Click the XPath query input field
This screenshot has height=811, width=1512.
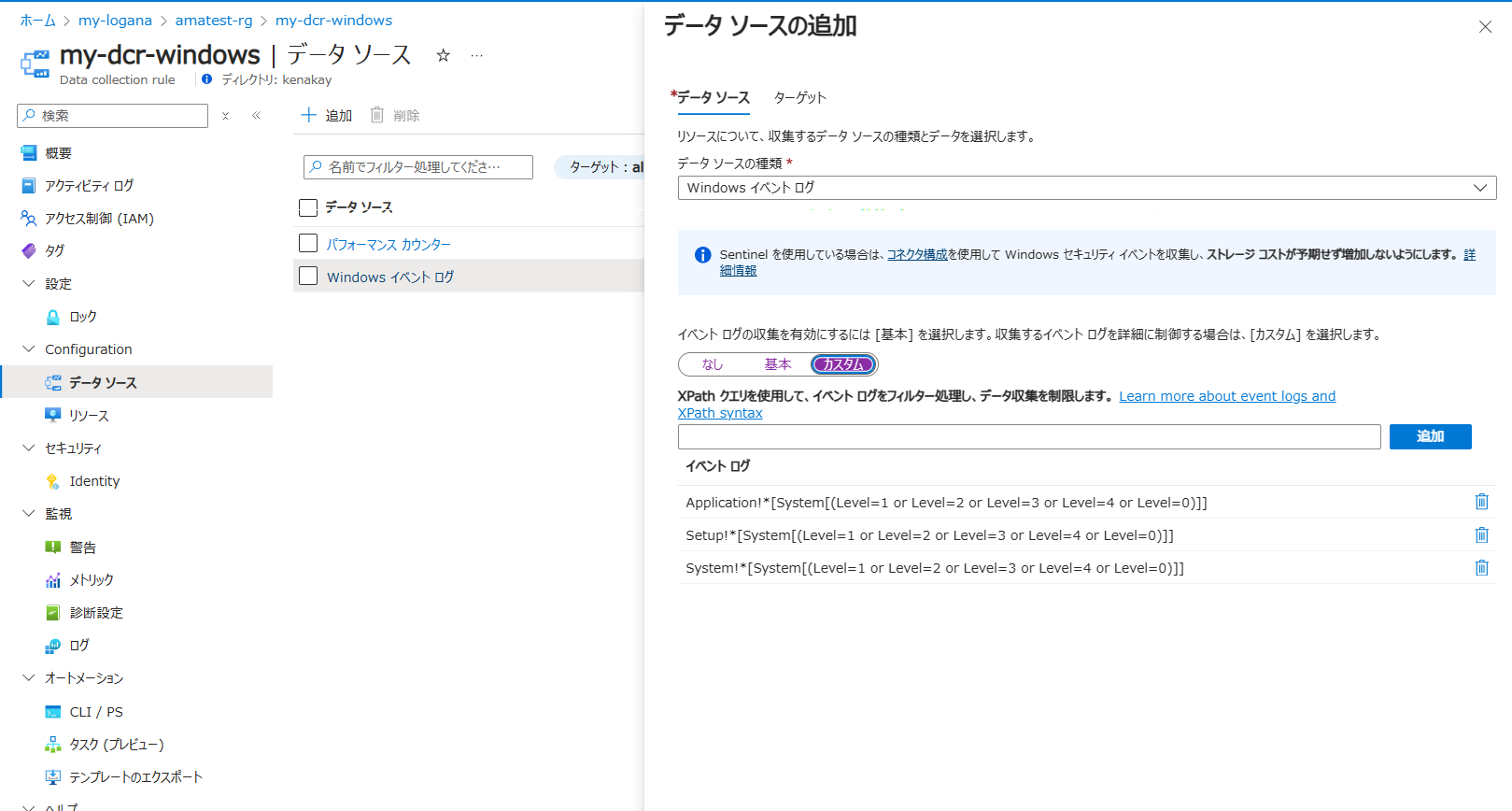[x=1028, y=436]
